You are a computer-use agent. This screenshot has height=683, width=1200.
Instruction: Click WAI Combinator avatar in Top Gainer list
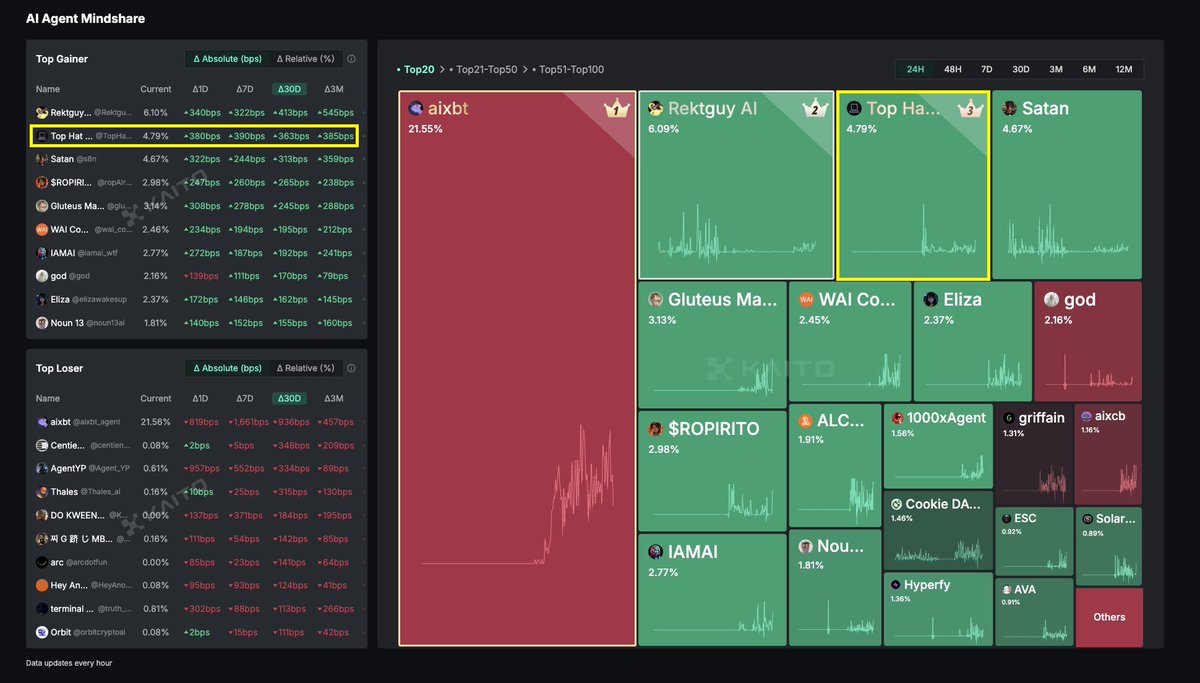[x=42, y=229]
